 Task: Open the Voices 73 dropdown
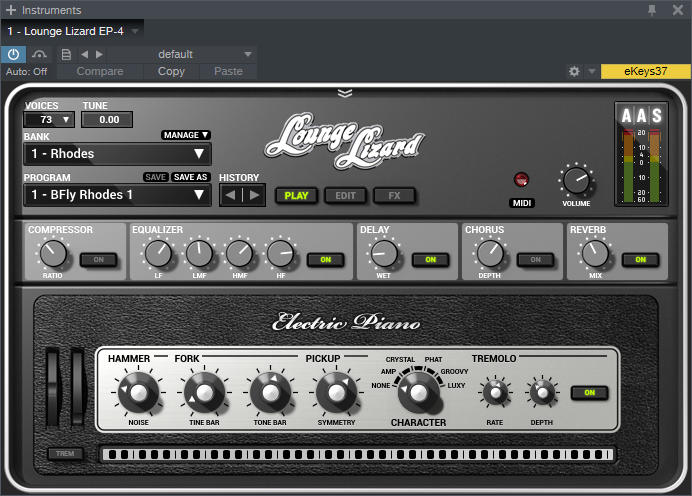49,120
